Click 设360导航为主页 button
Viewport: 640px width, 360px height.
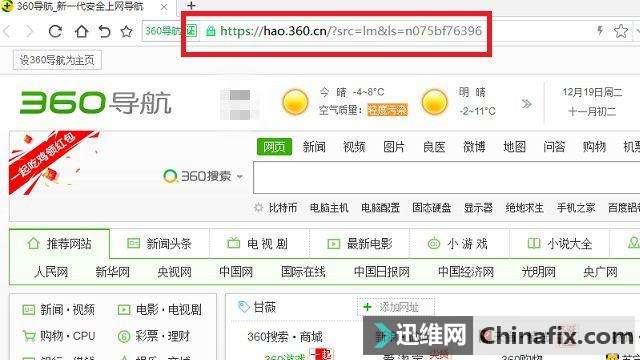(x=57, y=60)
